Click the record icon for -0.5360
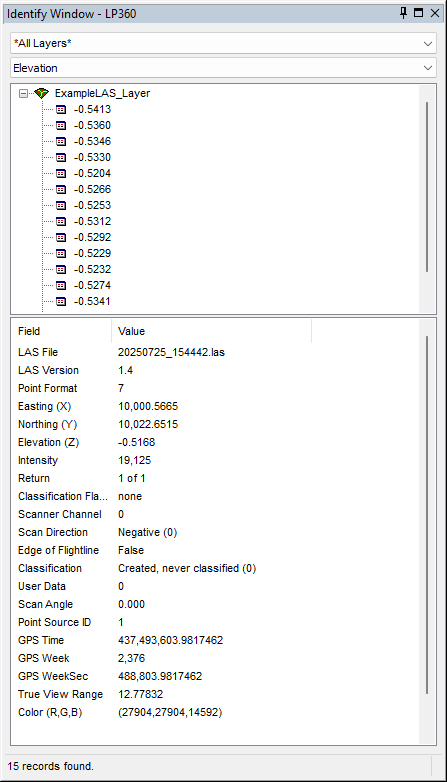Screen dimensions: 447x782 click(61, 125)
